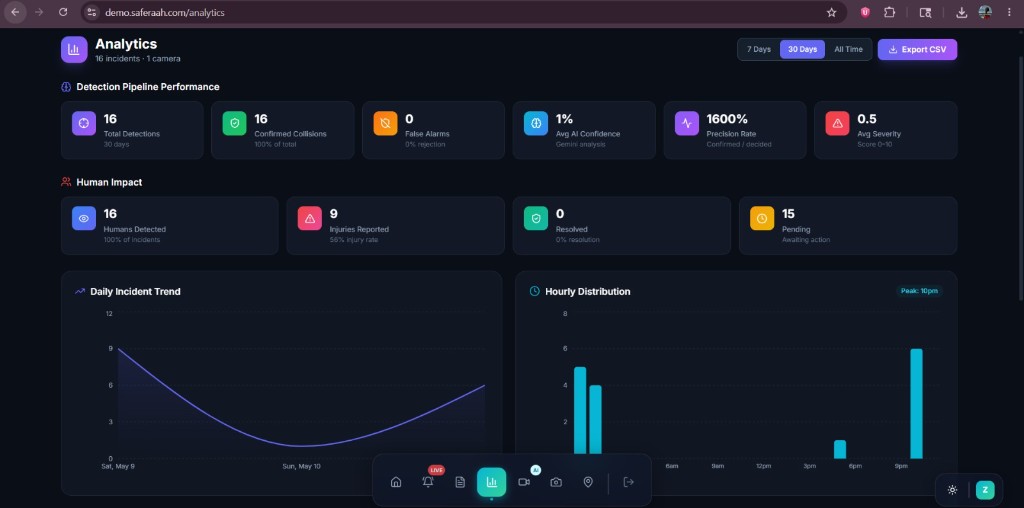This screenshot has width=1024, height=508.
Task: Click the site information icon in address bar
Action: (92, 12)
